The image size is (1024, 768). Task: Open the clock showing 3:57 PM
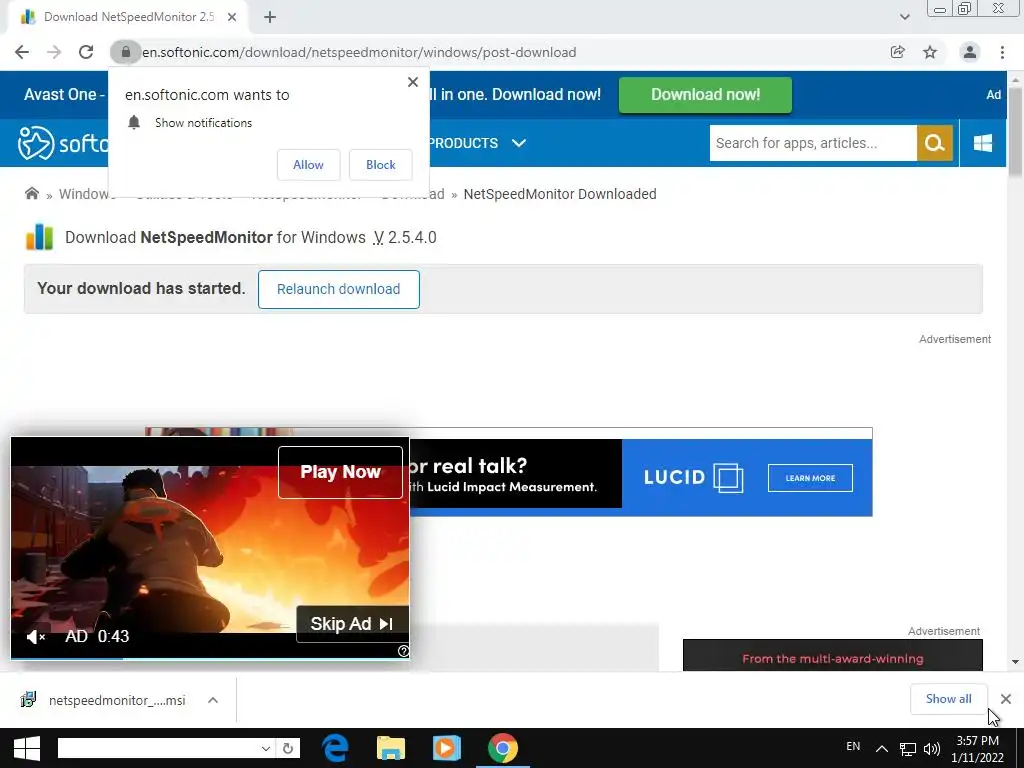pyautogui.click(x=977, y=749)
